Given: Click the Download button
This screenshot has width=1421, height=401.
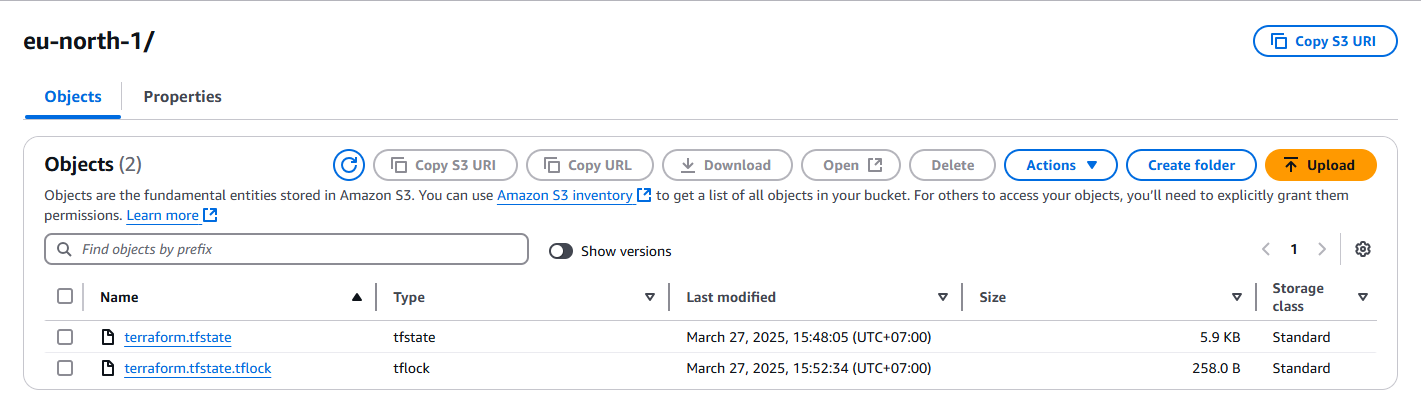Looking at the screenshot, I should 725,165.
